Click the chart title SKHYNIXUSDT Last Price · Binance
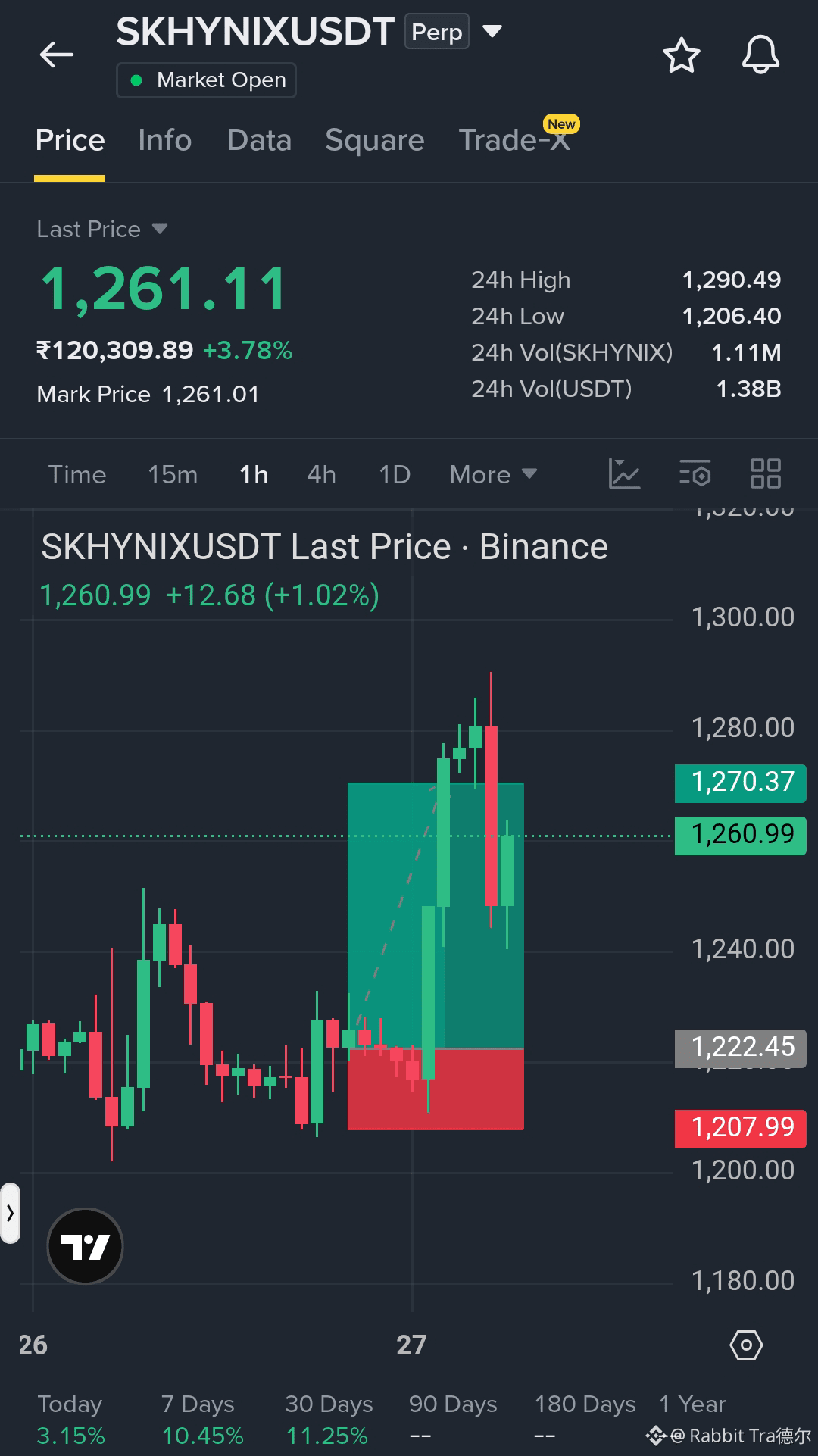818x1456 pixels. tap(324, 547)
